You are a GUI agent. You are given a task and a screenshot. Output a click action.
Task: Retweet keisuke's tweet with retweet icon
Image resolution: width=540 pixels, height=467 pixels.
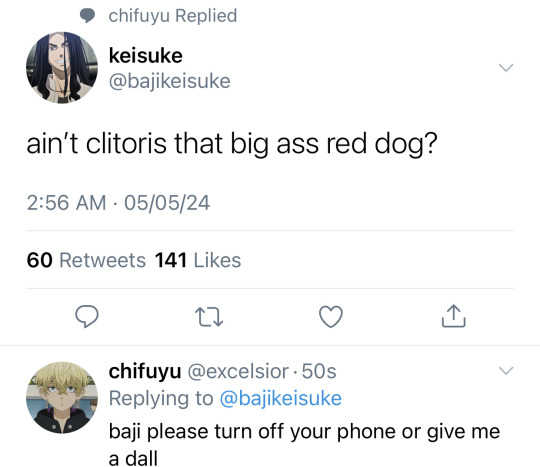(209, 317)
